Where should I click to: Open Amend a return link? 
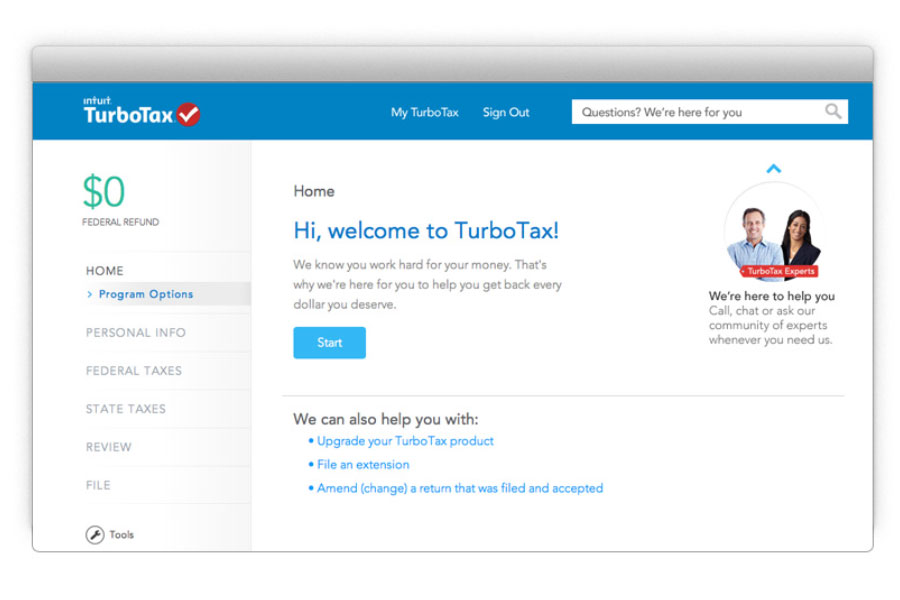460,488
